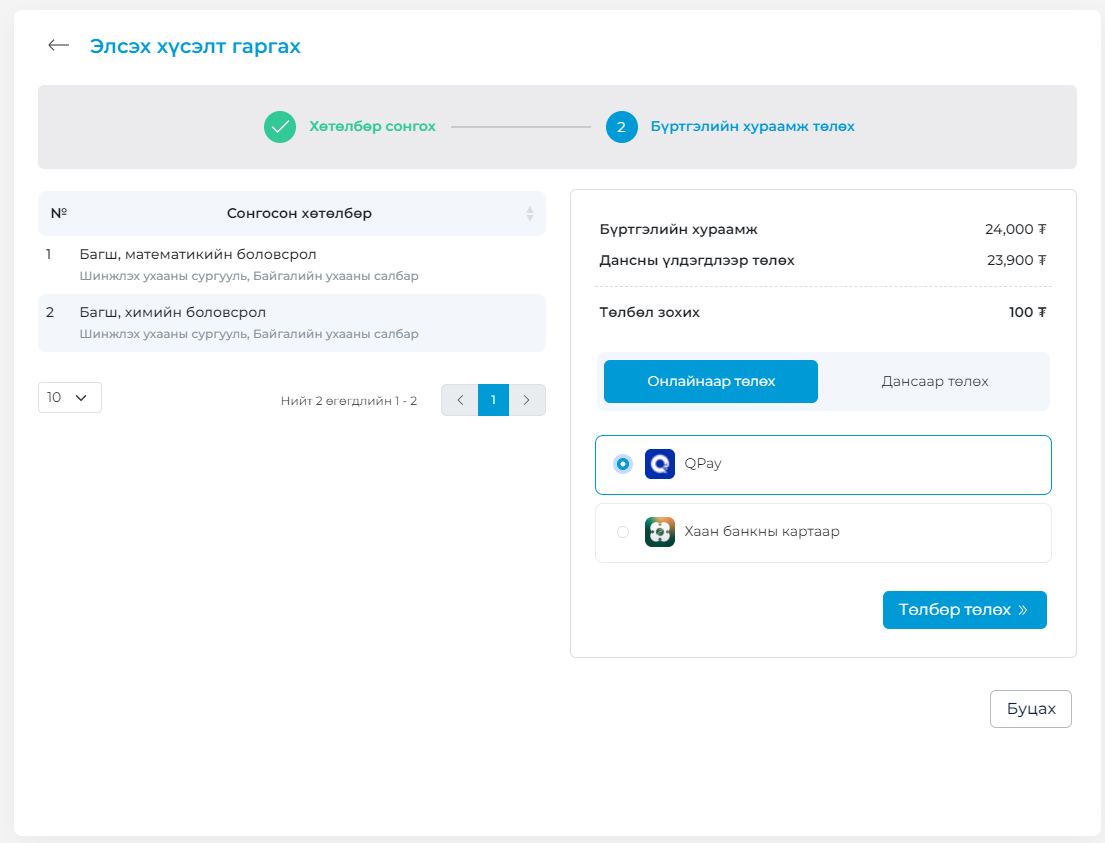The height and width of the screenshot is (843, 1105).
Task: Click the Дансны үлдэгдлээр төлөх label
Action: point(696,260)
